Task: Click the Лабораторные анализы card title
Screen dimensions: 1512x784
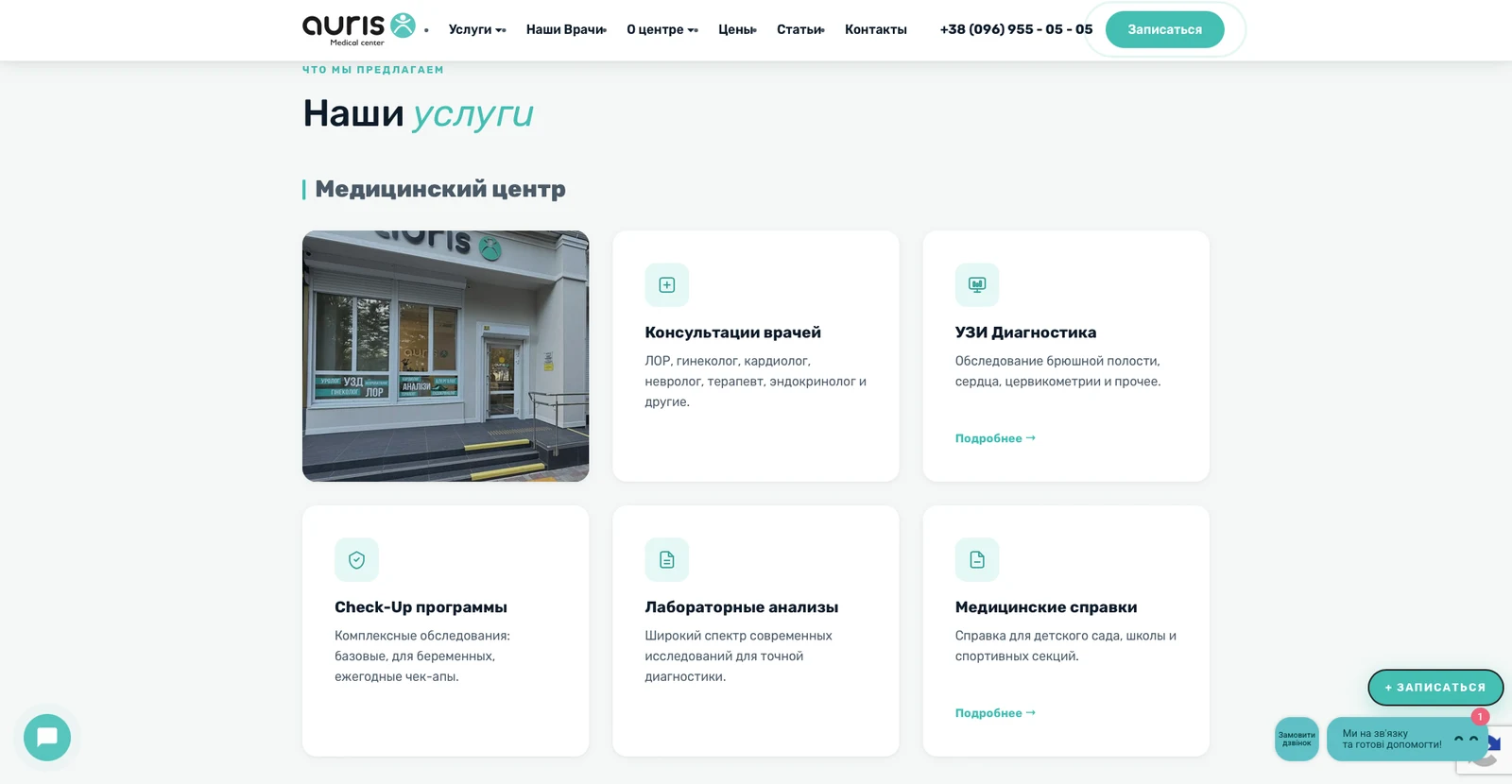Action: tap(741, 607)
